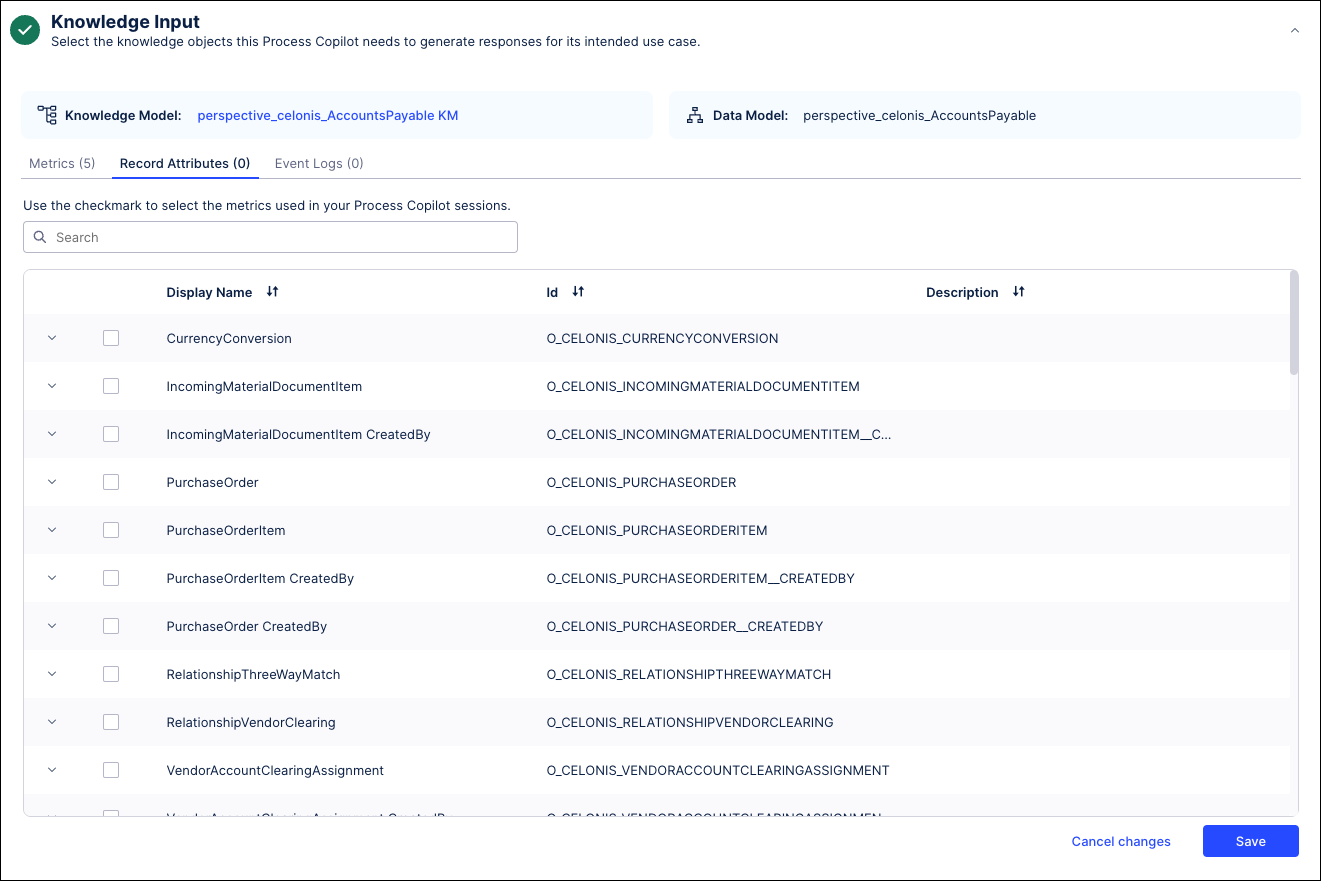1321x881 pixels.
Task: Expand RelationshipVendorClearing row
Action: pos(52,722)
